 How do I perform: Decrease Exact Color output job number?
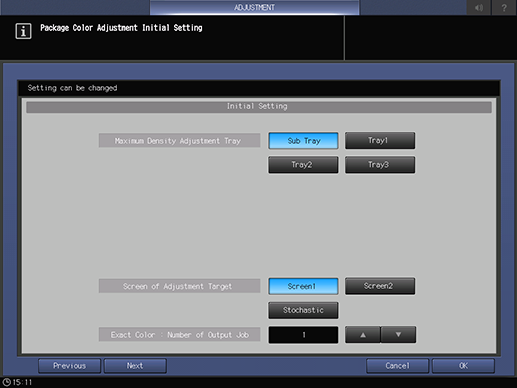point(398,335)
